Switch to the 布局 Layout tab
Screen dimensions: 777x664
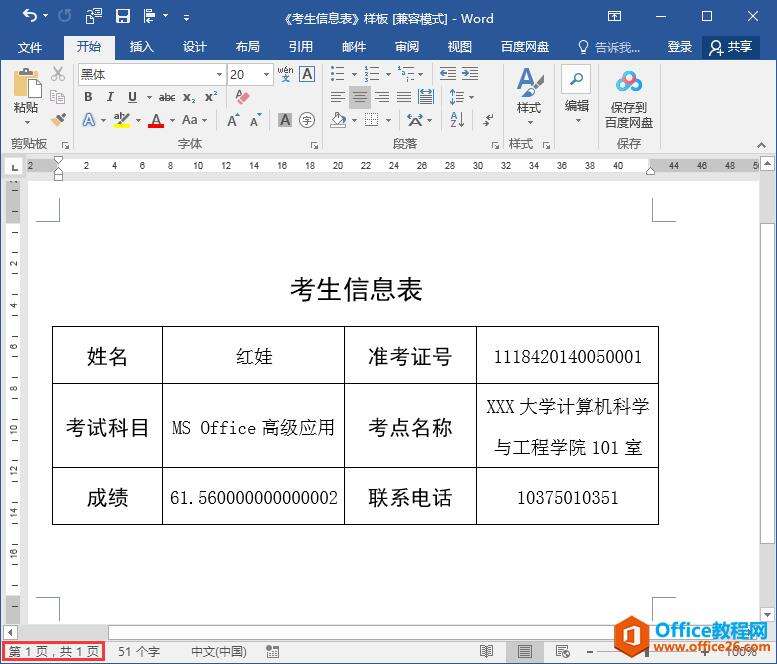(x=247, y=47)
